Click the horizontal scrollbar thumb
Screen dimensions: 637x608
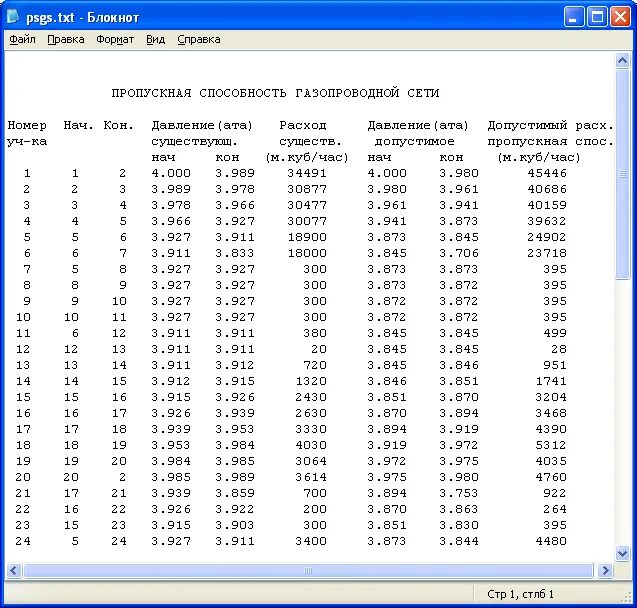[308, 570]
